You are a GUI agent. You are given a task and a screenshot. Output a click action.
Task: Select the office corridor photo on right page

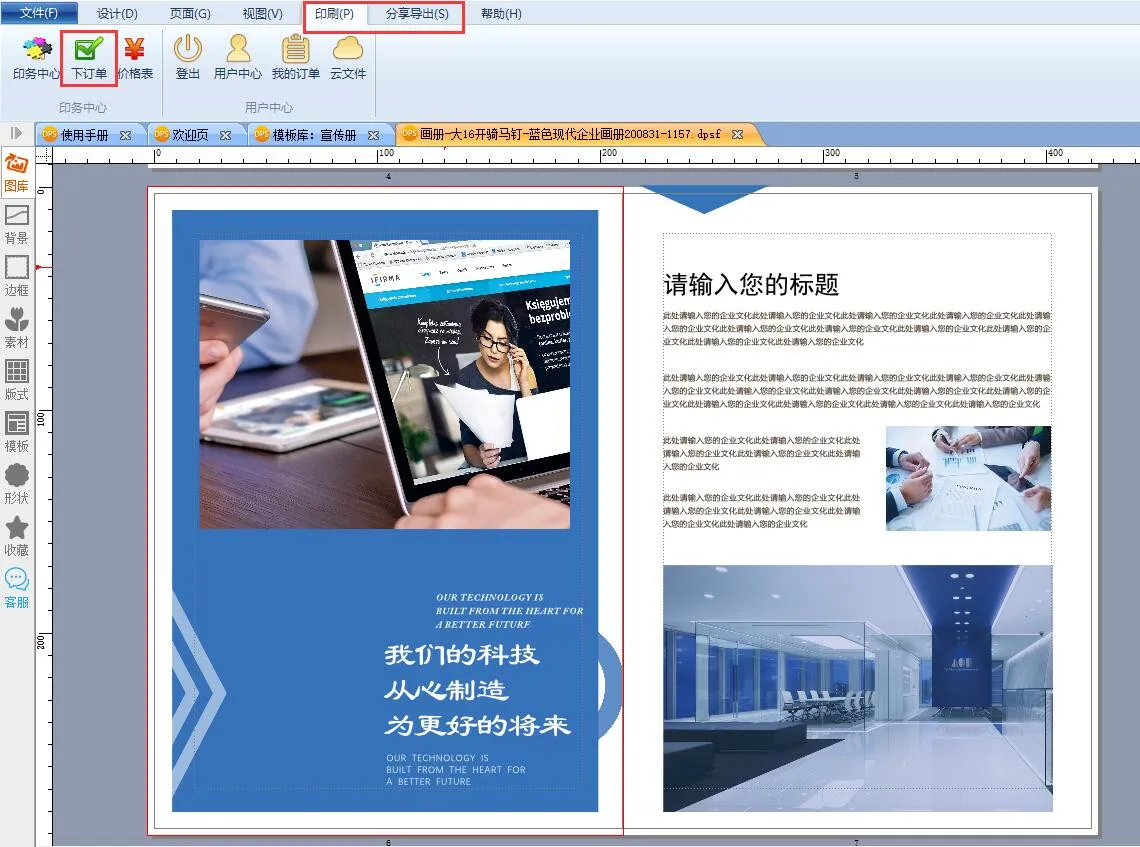coord(857,688)
